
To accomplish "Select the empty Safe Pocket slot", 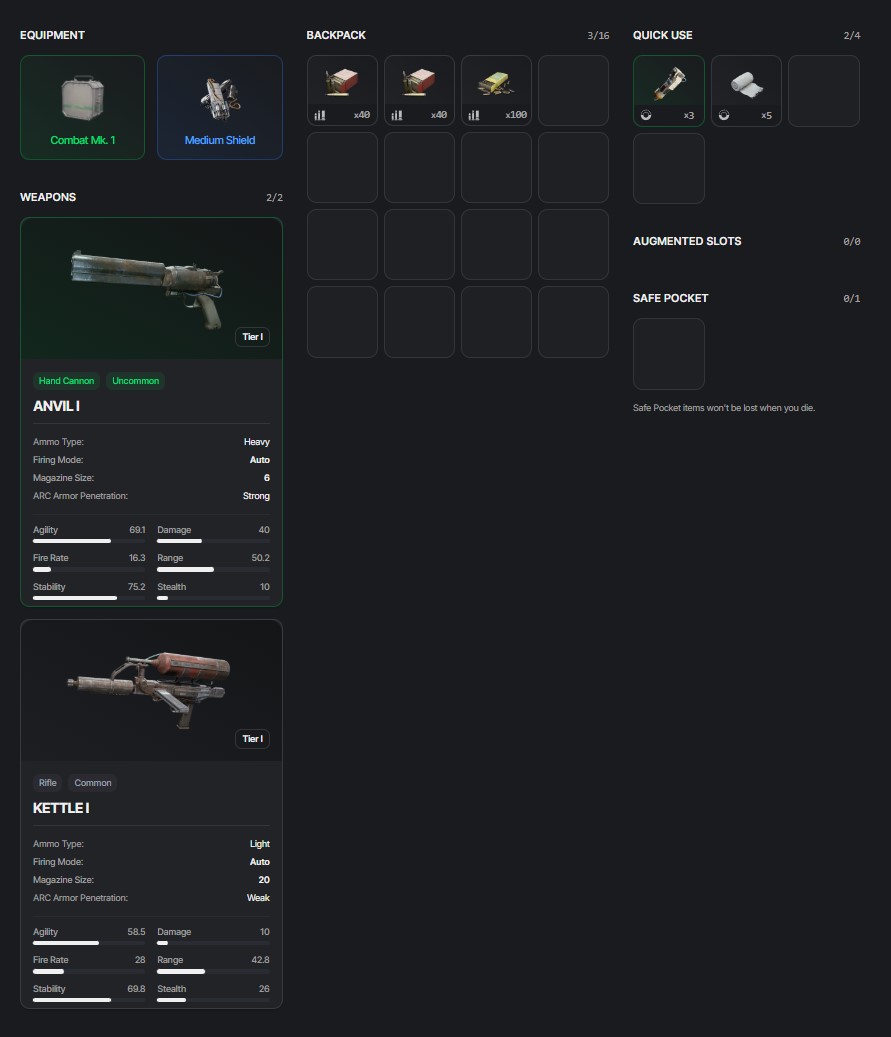I will 669,354.
